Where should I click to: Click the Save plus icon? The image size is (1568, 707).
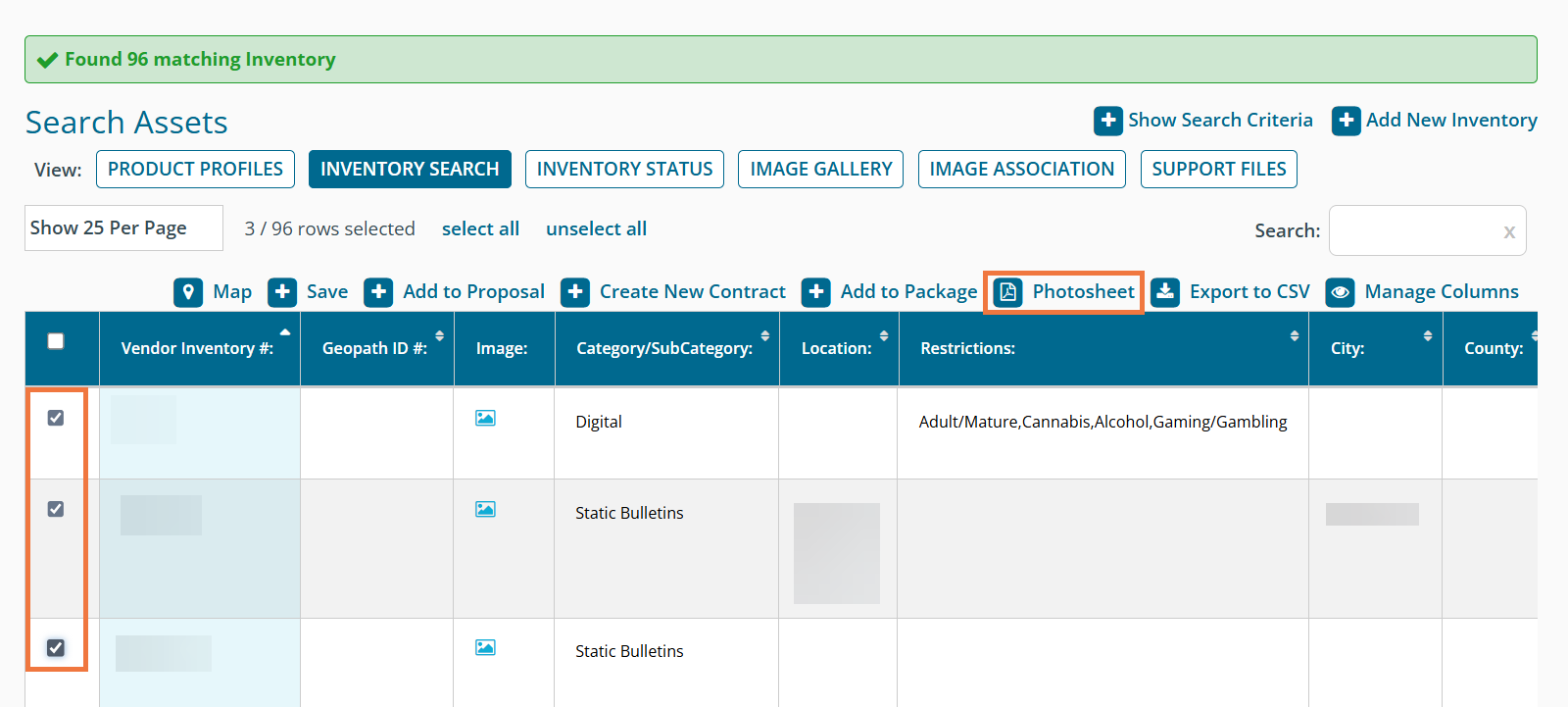click(282, 292)
